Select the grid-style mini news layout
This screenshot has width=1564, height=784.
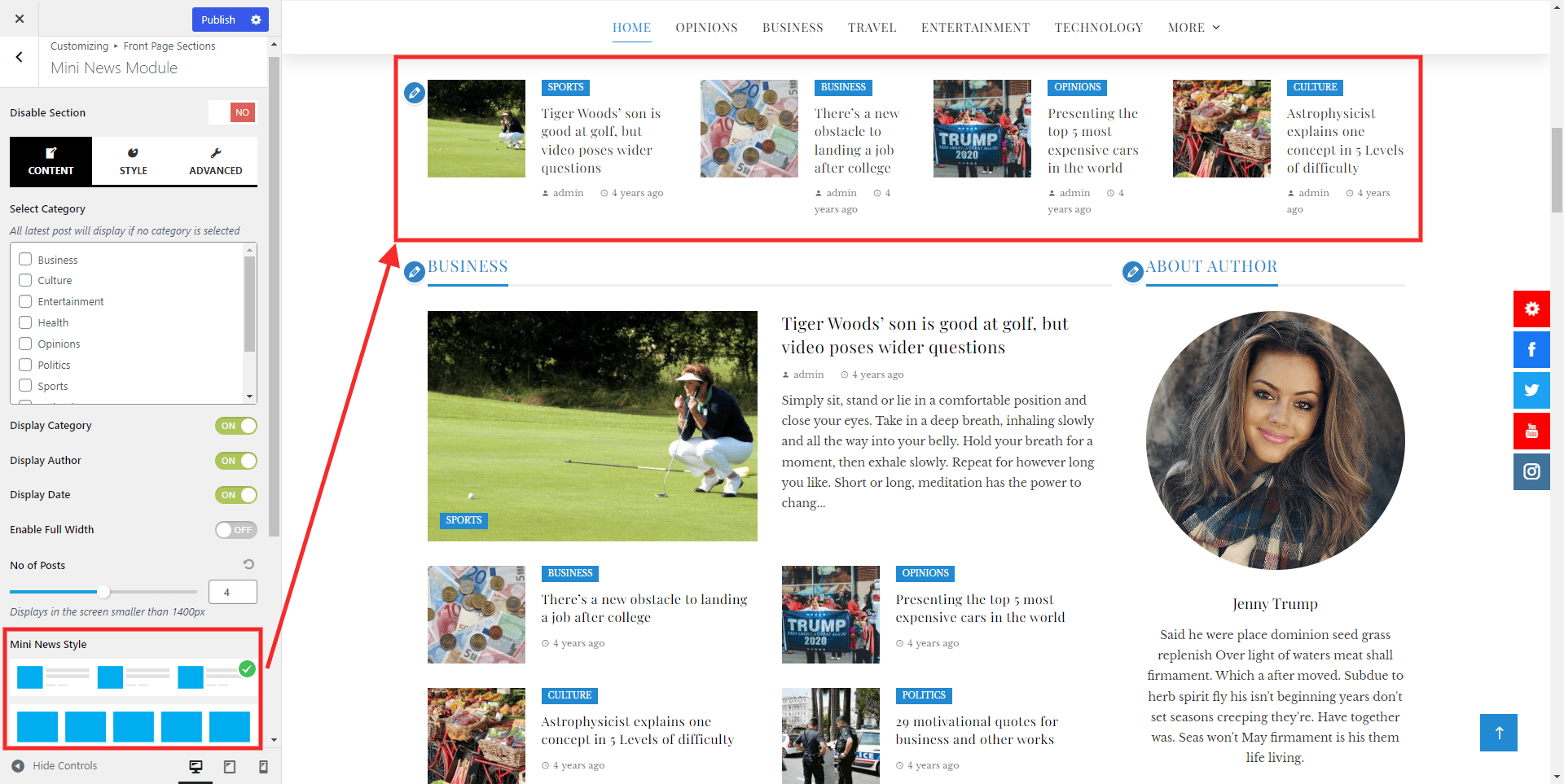click(x=134, y=726)
